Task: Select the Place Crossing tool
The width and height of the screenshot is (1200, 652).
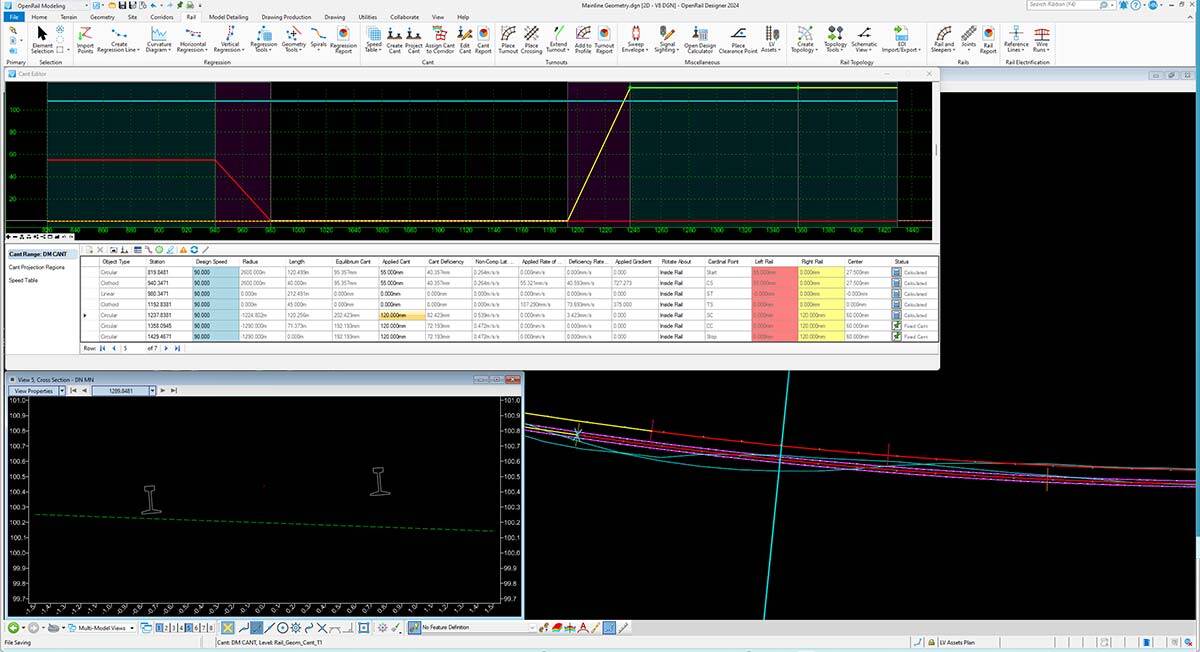Action: pyautogui.click(x=532, y=38)
